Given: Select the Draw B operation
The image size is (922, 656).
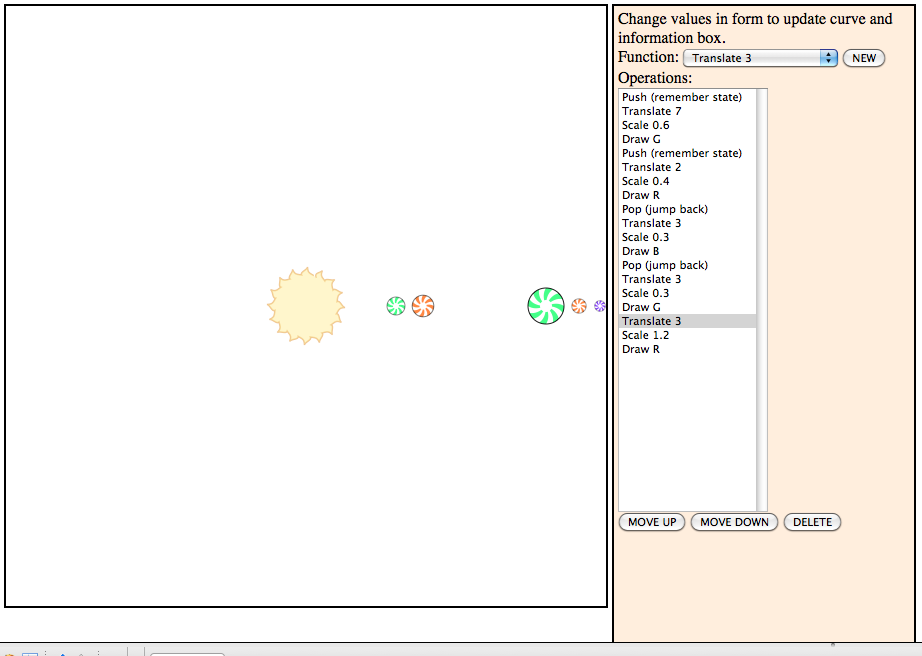Looking at the screenshot, I should point(641,251).
